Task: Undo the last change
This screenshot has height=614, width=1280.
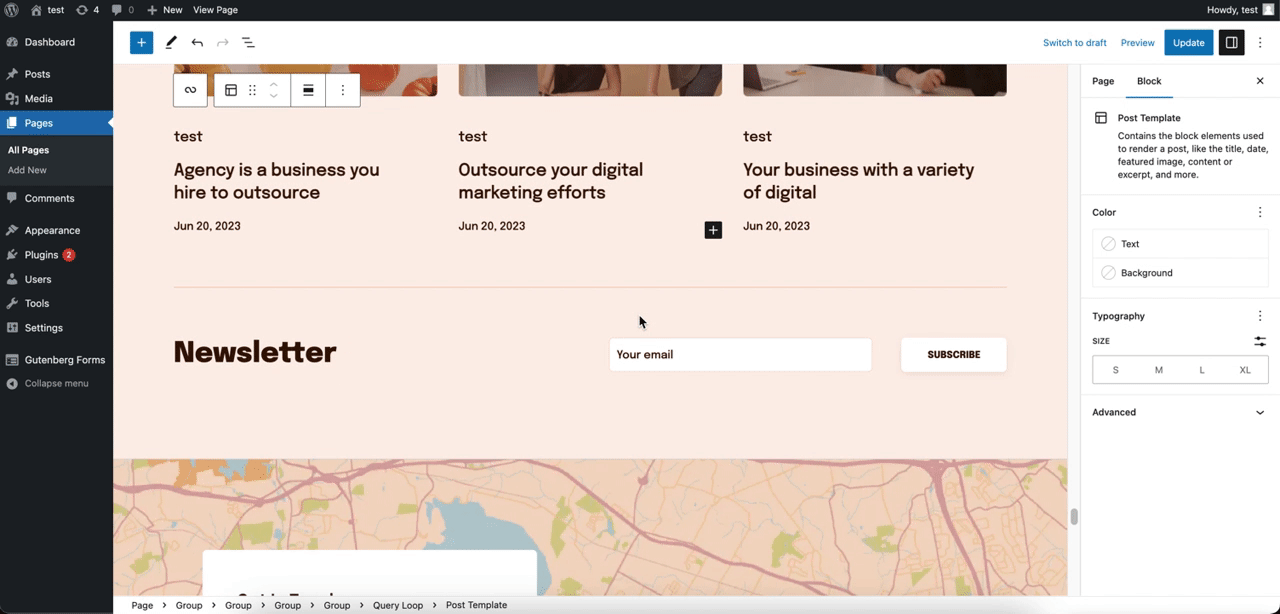Action: click(x=197, y=43)
